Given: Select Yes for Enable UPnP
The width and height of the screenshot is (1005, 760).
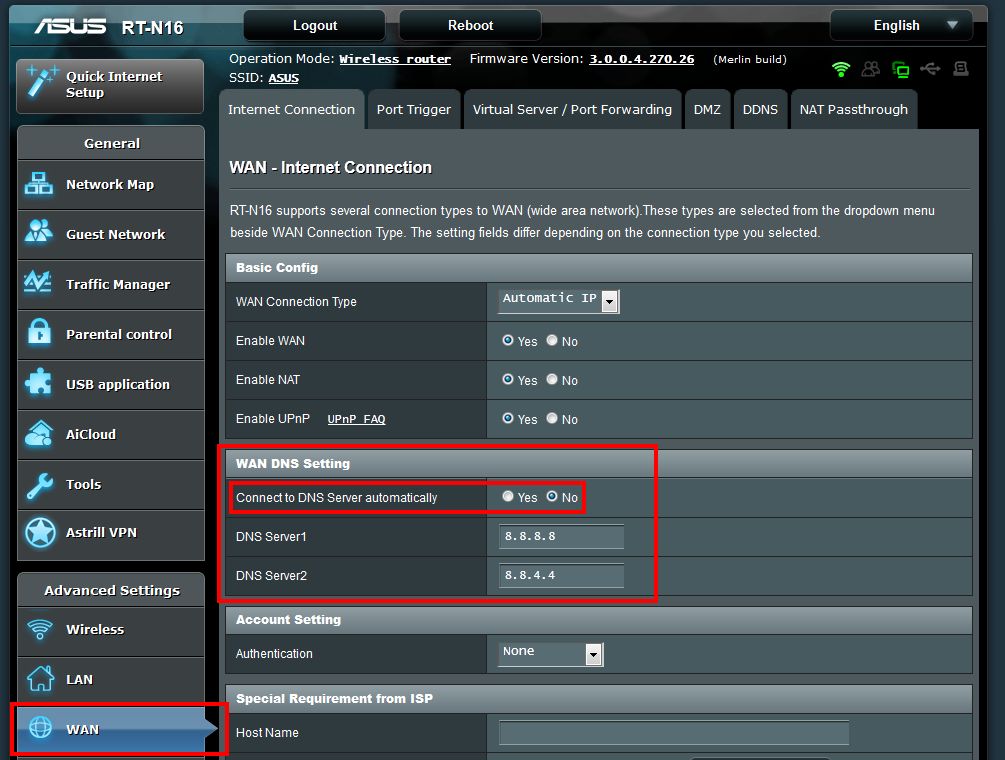Looking at the screenshot, I should [508, 418].
